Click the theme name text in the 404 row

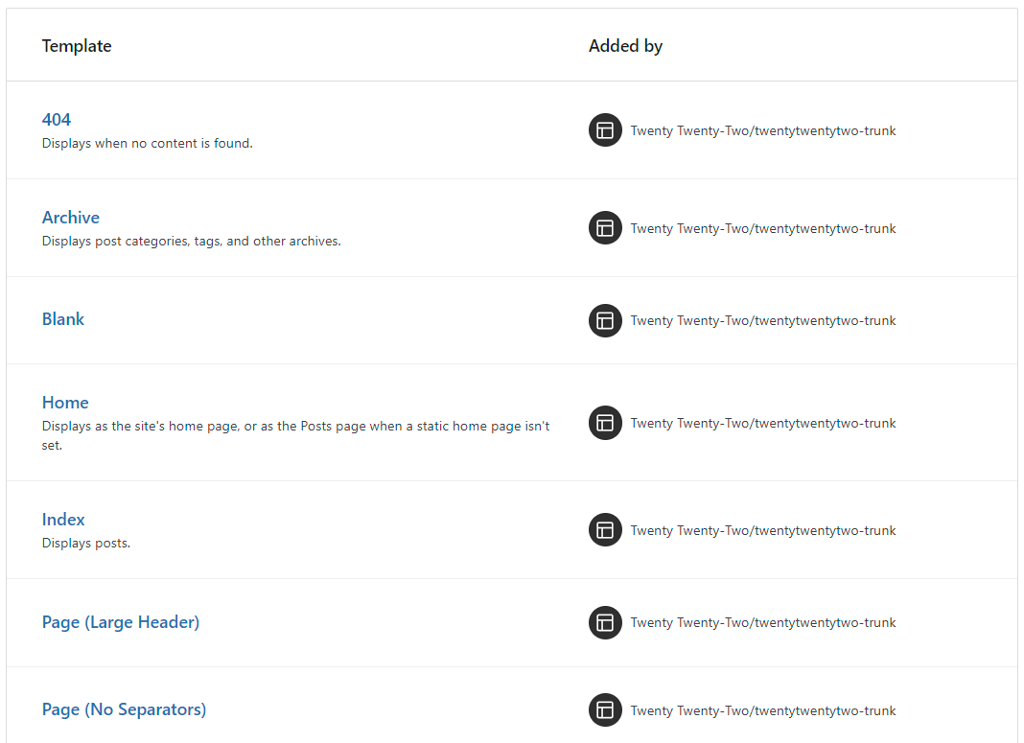763,130
